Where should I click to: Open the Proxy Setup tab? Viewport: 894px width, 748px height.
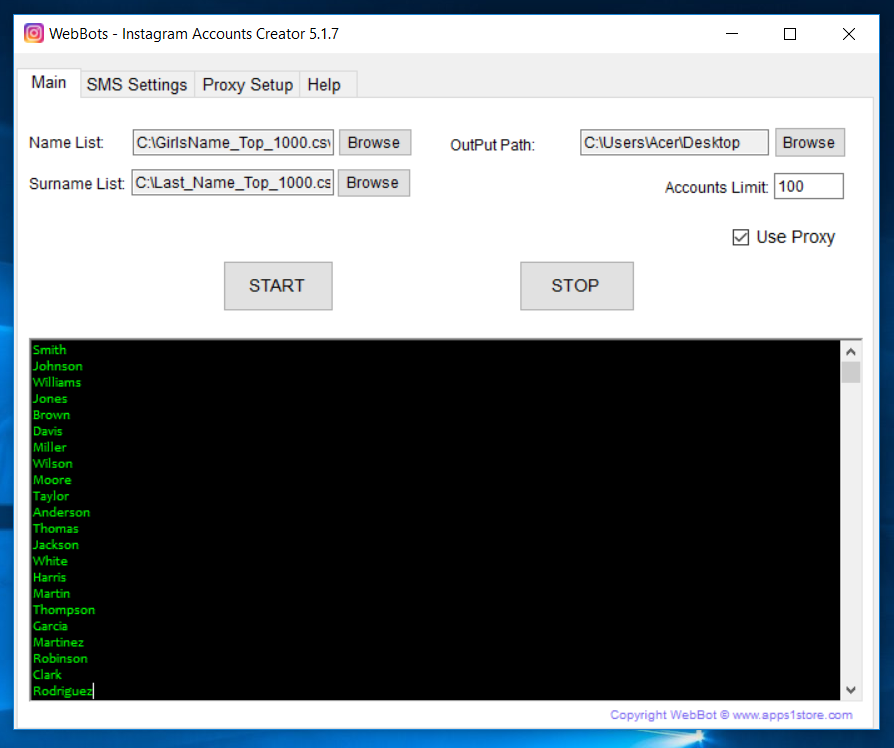(x=247, y=84)
